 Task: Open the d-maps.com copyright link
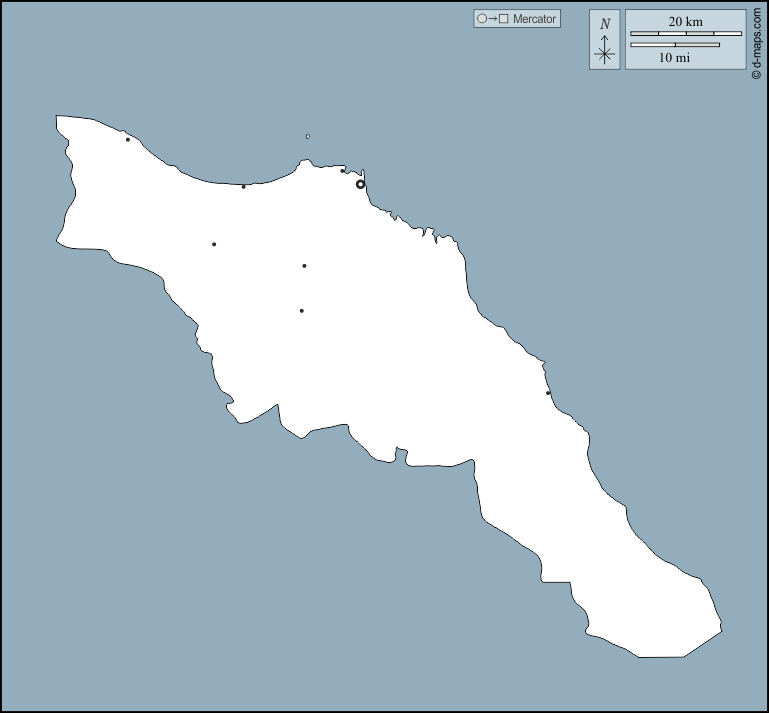point(756,40)
